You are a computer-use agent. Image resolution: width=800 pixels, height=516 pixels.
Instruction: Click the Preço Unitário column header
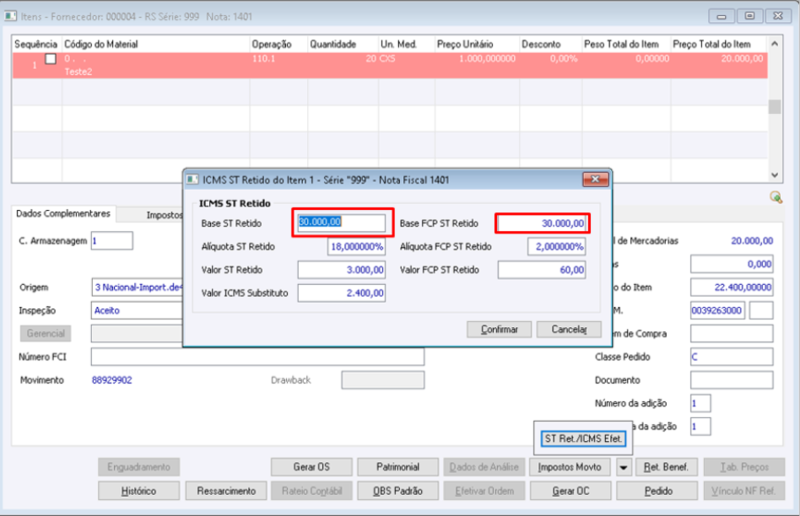(x=477, y=44)
